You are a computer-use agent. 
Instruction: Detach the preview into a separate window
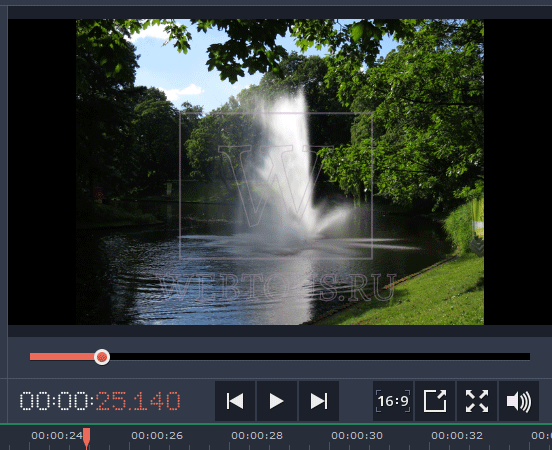[x=435, y=401]
